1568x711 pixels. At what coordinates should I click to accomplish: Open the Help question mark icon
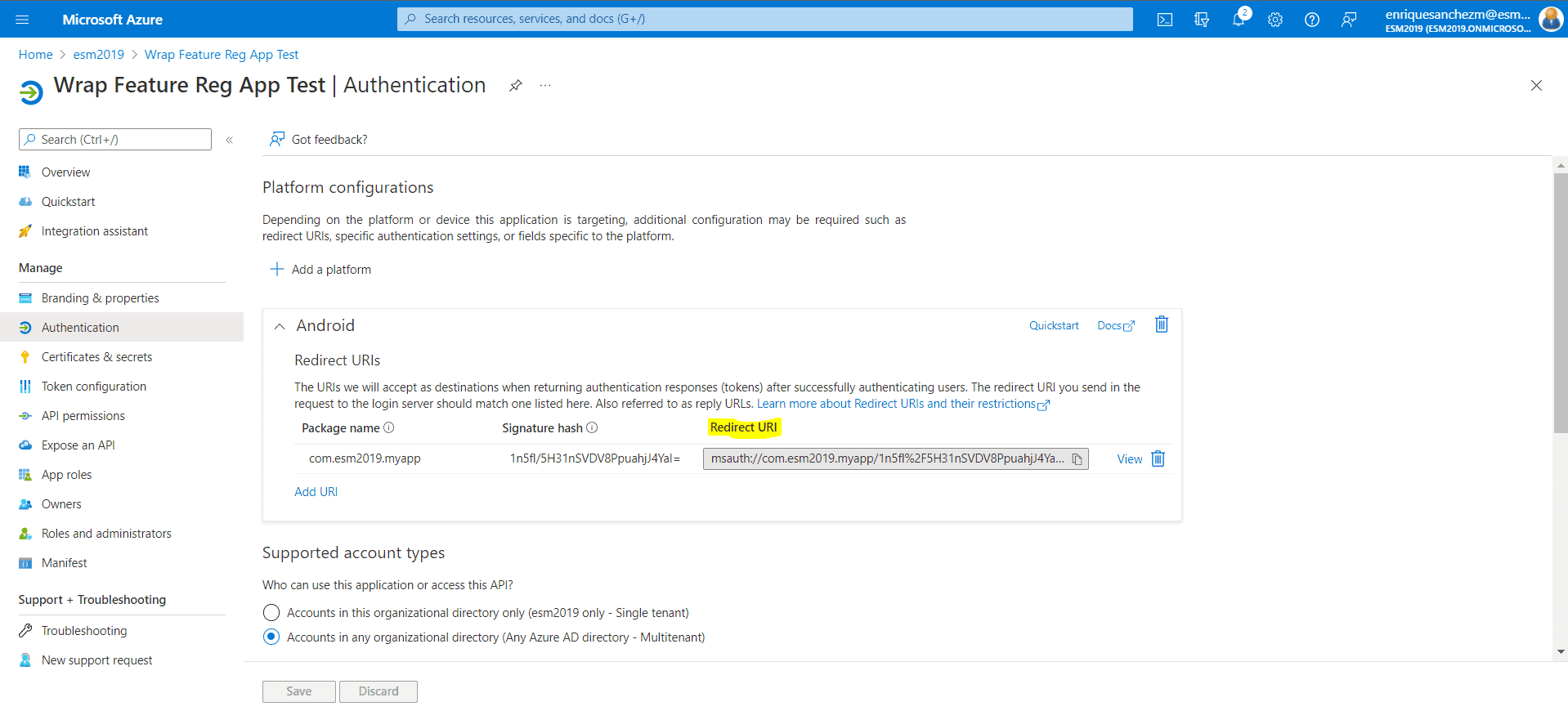pyautogui.click(x=1312, y=20)
